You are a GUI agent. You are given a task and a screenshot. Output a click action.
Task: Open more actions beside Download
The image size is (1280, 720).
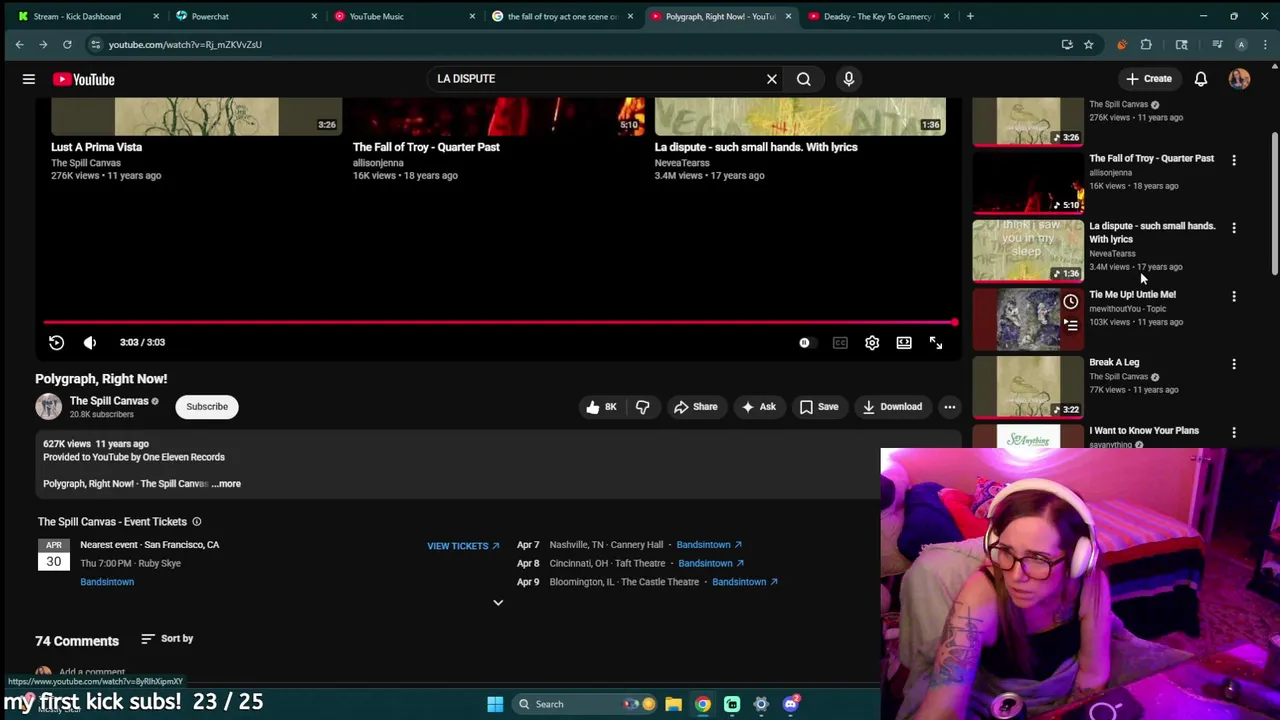949,407
